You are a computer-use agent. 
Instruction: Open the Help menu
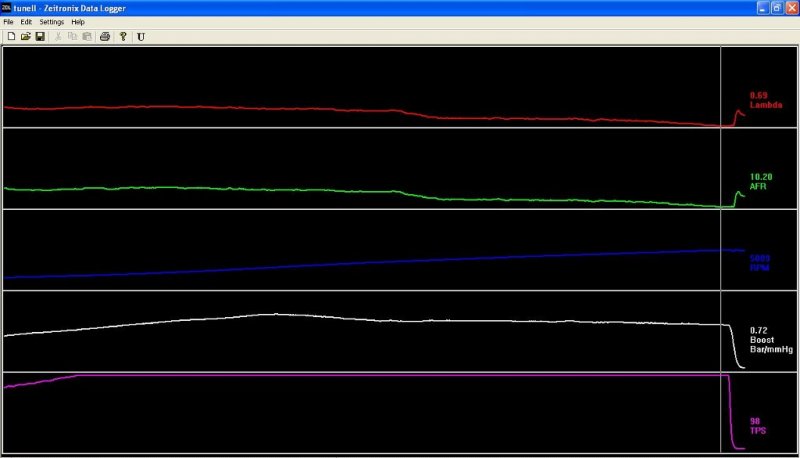click(78, 21)
